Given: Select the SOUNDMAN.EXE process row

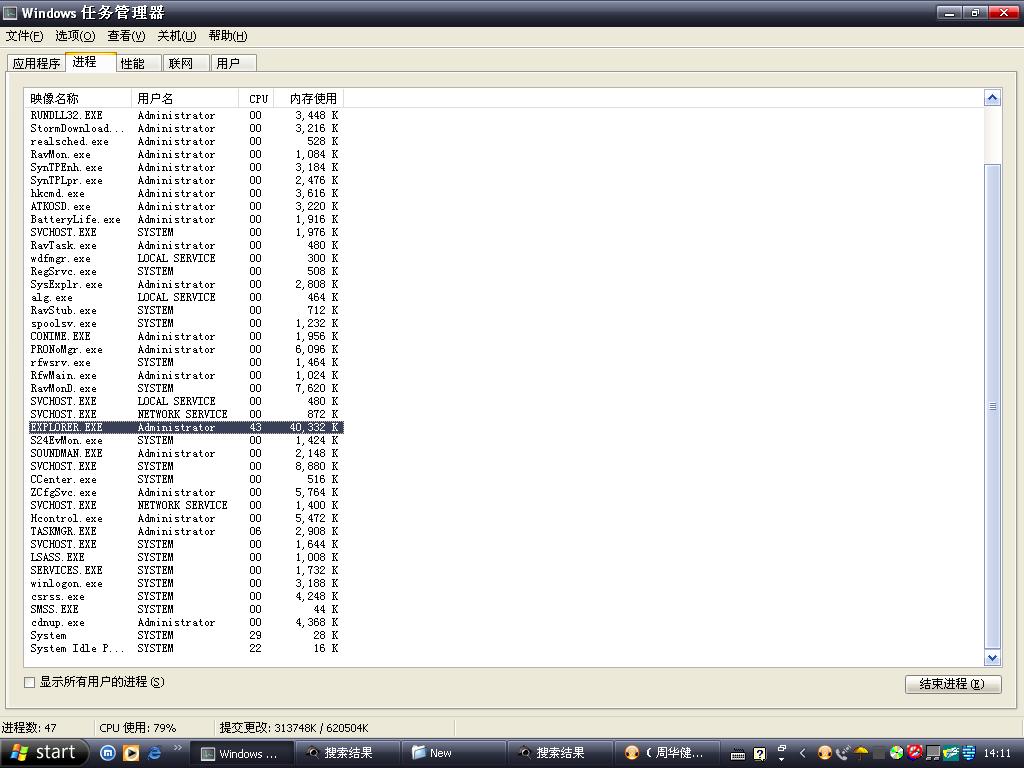Looking at the screenshot, I should point(185,453).
